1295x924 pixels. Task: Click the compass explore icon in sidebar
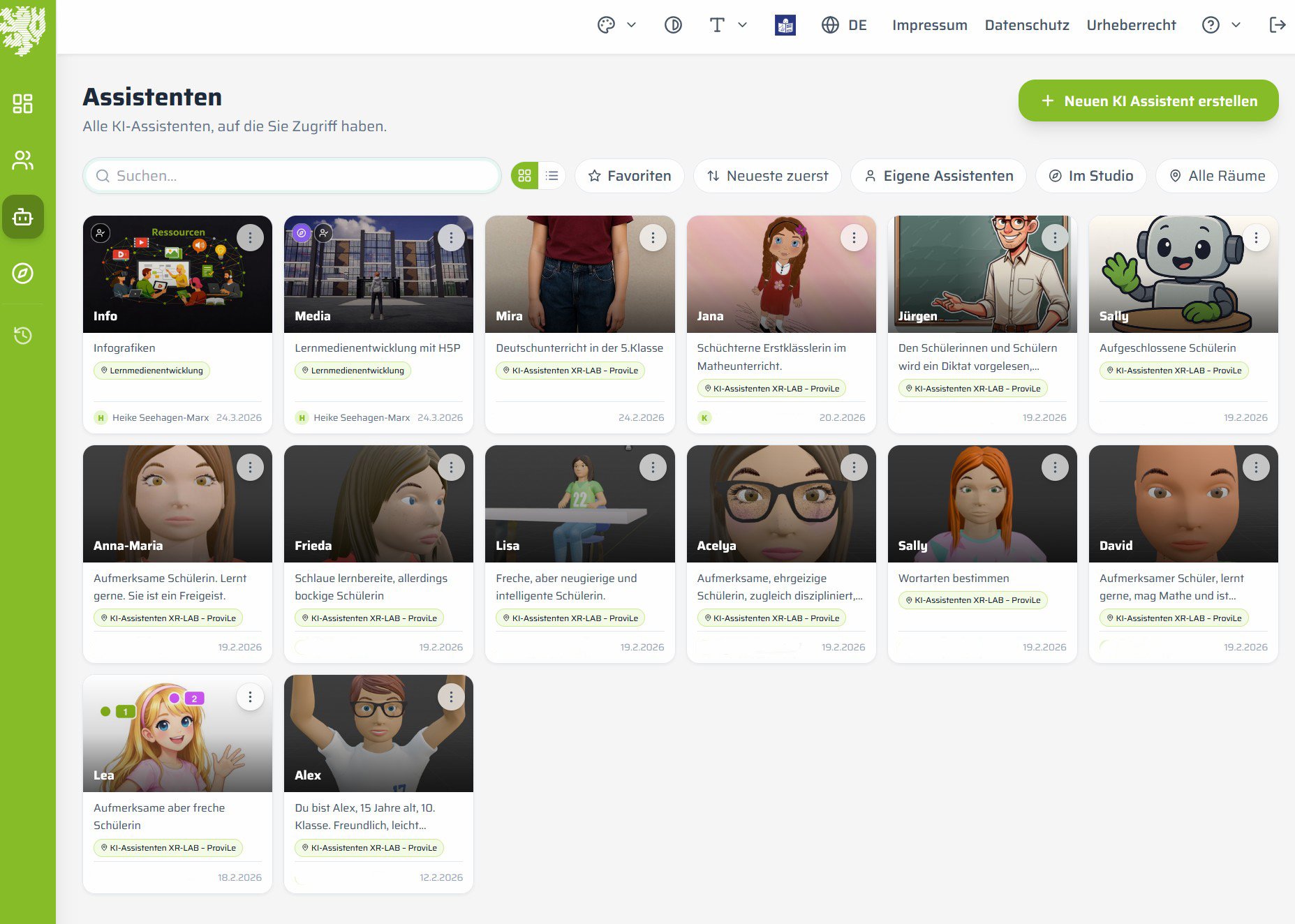point(22,274)
